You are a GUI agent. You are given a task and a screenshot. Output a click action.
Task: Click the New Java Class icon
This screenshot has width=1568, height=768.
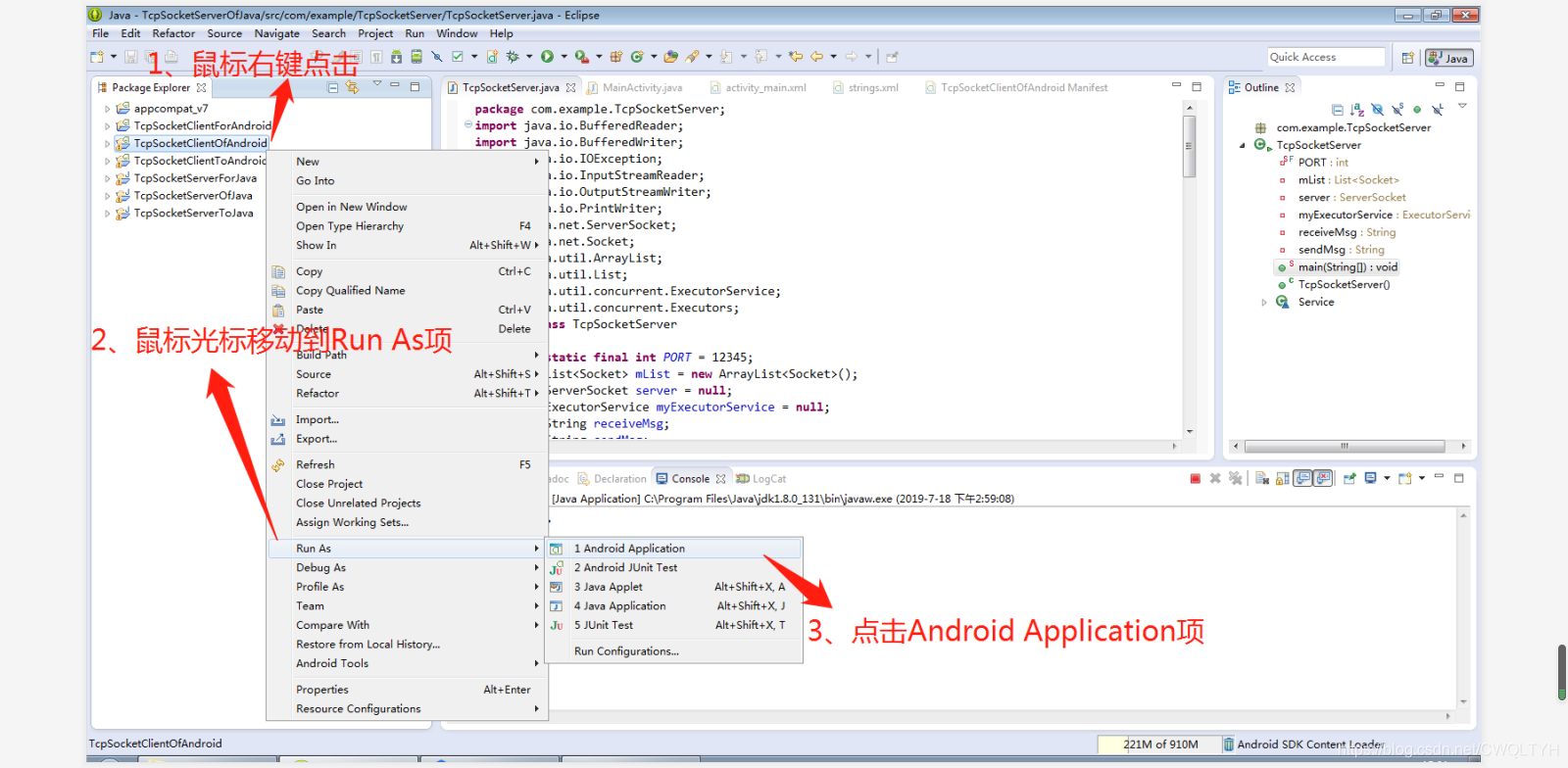[x=637, y=57]
